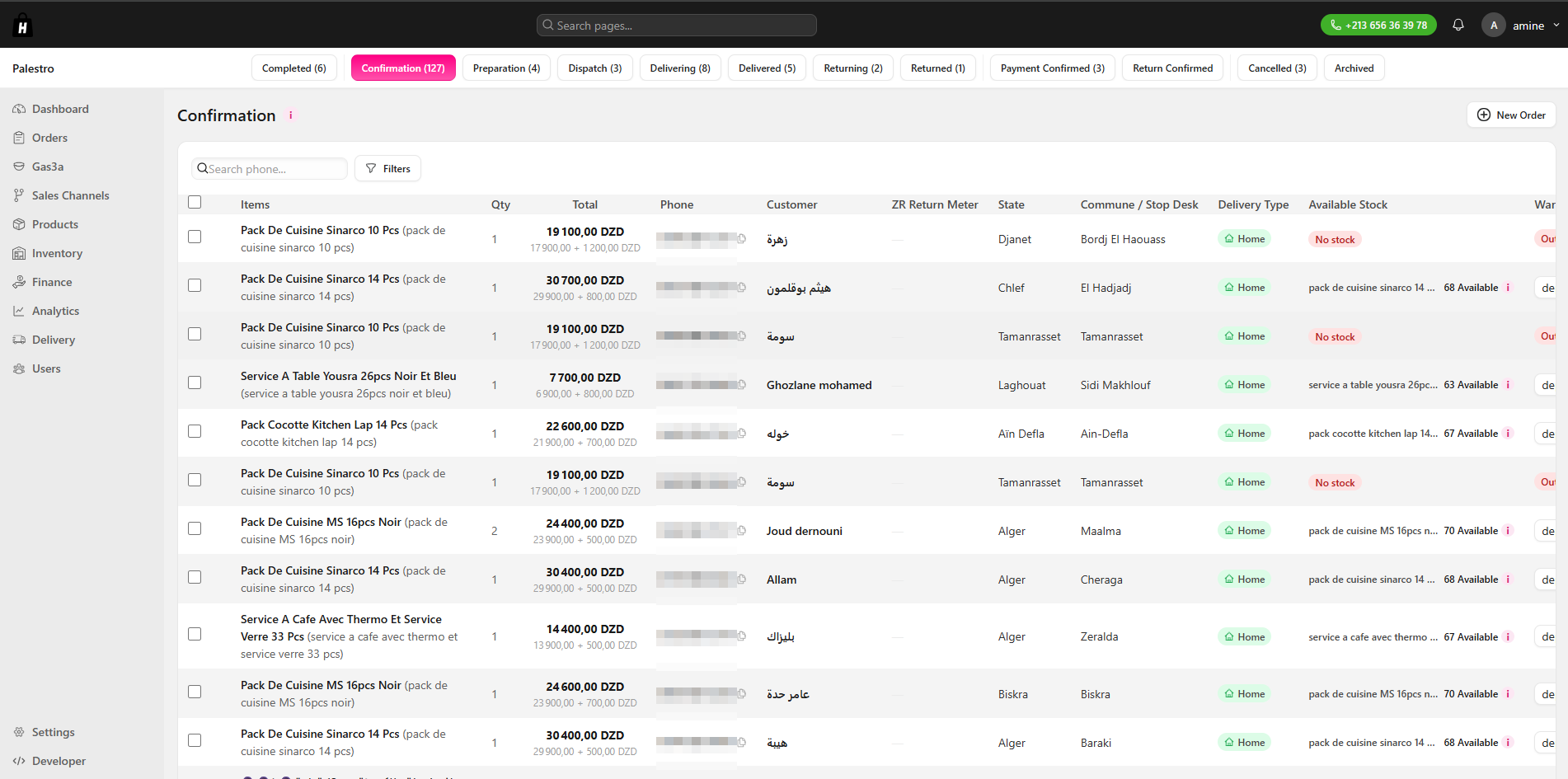This screenshot has width=1568, height=779.
Task: Click the New Order button
Action: (1511, 115)
